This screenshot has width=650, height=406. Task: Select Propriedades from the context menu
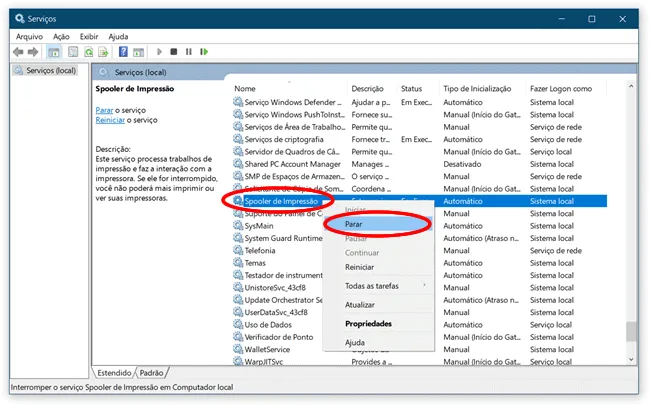[369, 323]
